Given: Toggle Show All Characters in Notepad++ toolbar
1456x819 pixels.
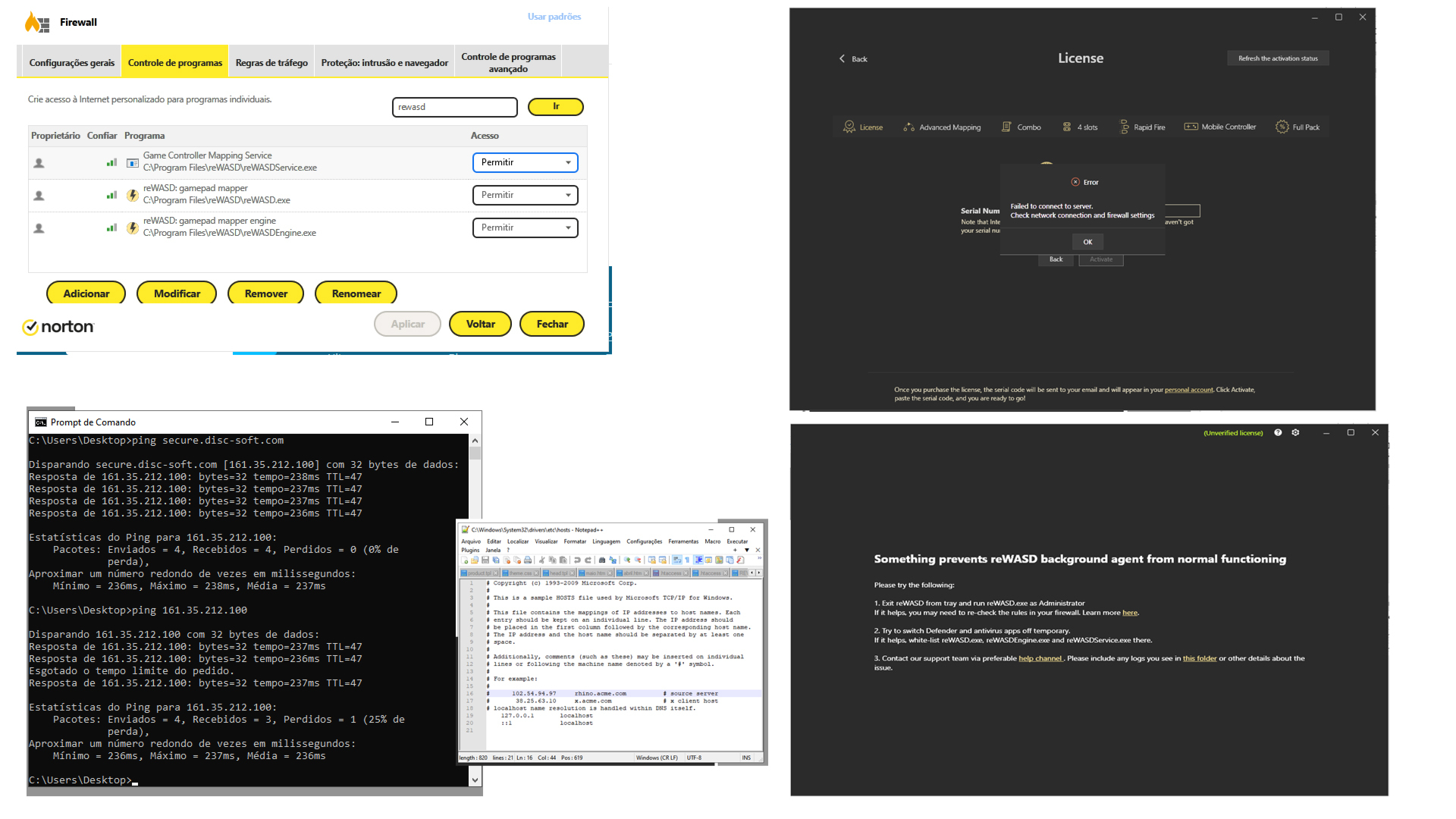Looking at the screenshot, I should (x=687, y=560).
